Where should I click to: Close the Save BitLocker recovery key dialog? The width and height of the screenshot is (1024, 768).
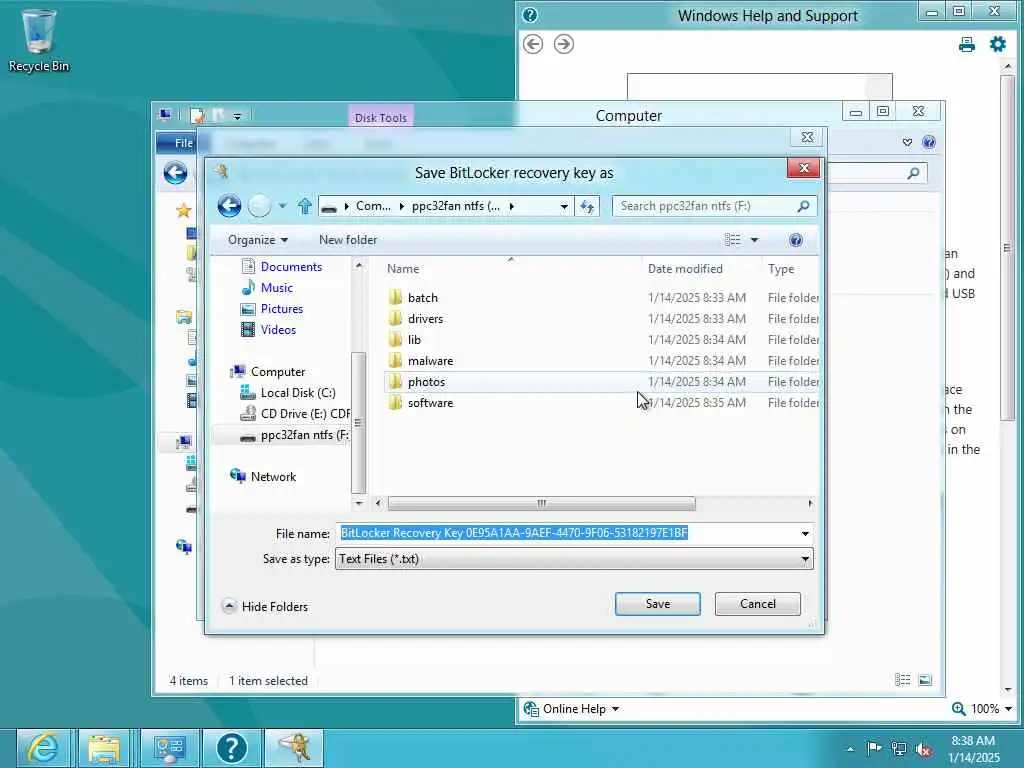tap(804, 168)
